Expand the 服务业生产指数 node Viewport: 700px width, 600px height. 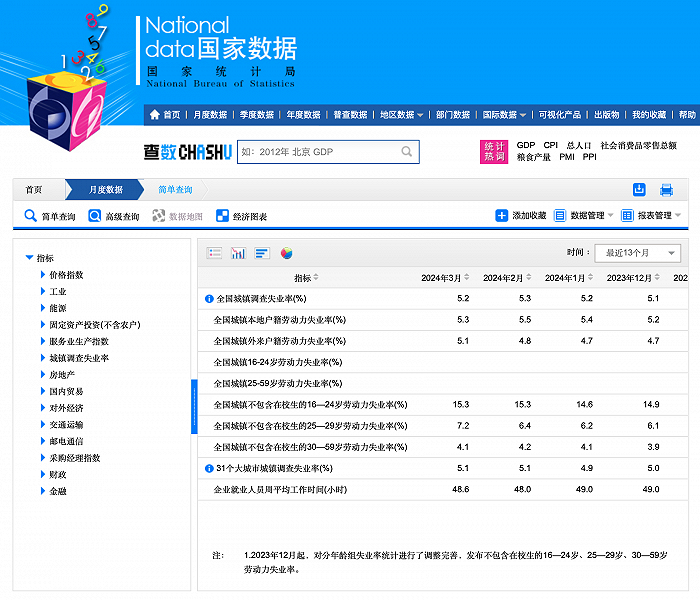pyautogui.click(x=43, y=341)
